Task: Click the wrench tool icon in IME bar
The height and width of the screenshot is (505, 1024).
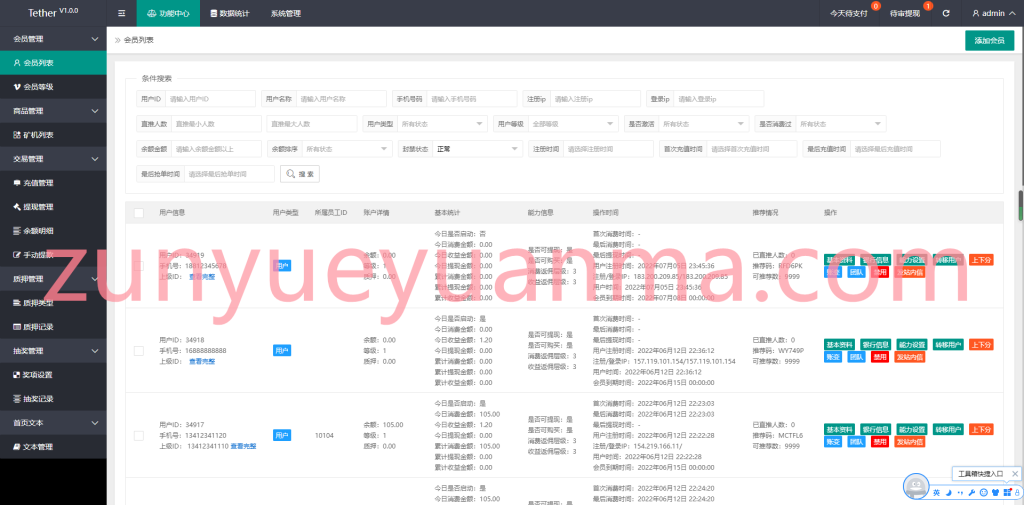Action: [x=972, y=492]
